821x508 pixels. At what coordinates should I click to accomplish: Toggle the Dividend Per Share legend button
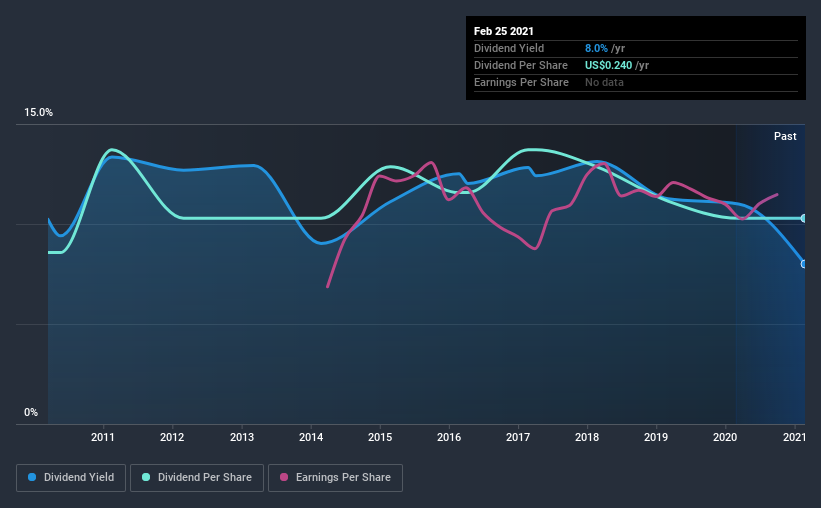point(197,478)
